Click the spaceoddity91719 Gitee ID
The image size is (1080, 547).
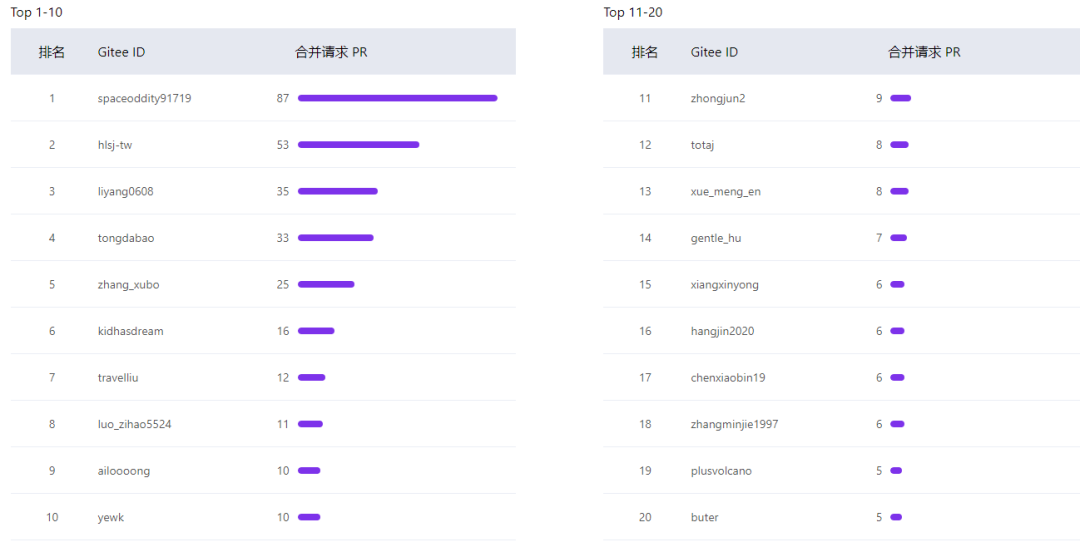coord(144,98)
